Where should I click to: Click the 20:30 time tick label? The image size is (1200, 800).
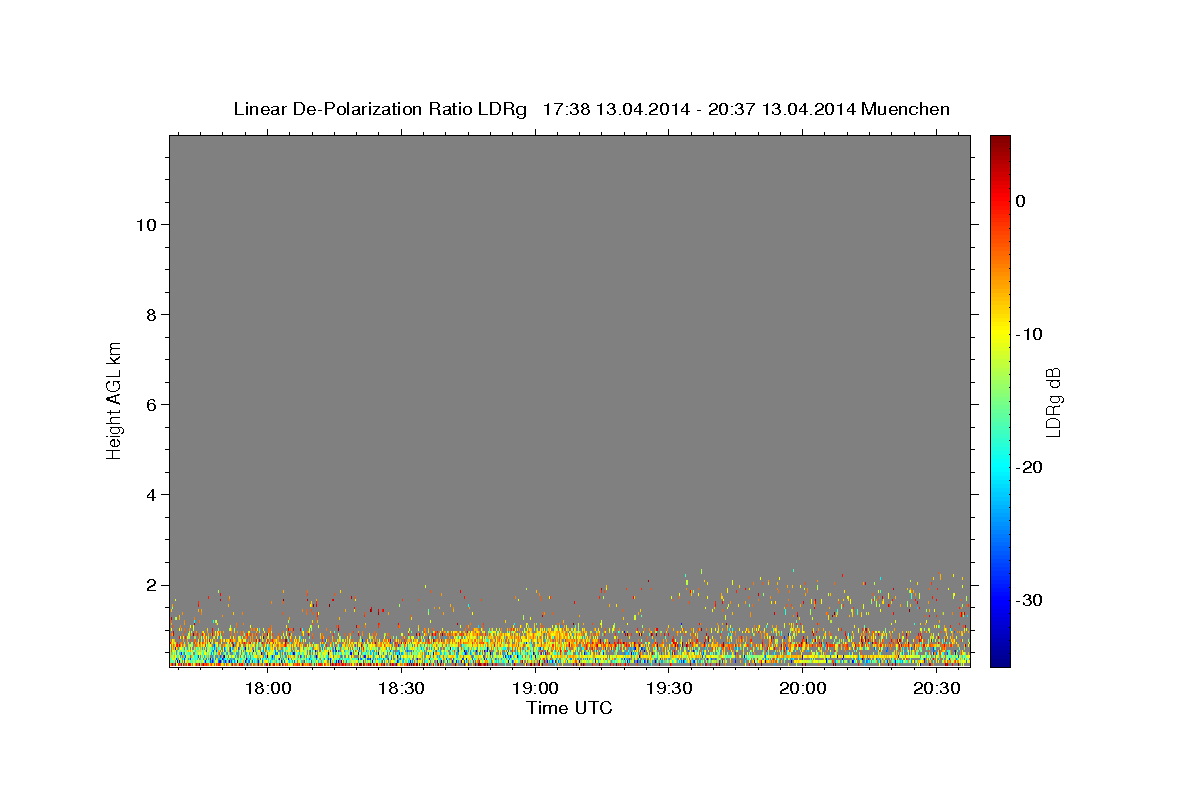pyautogui.click(x=936, y=688)
